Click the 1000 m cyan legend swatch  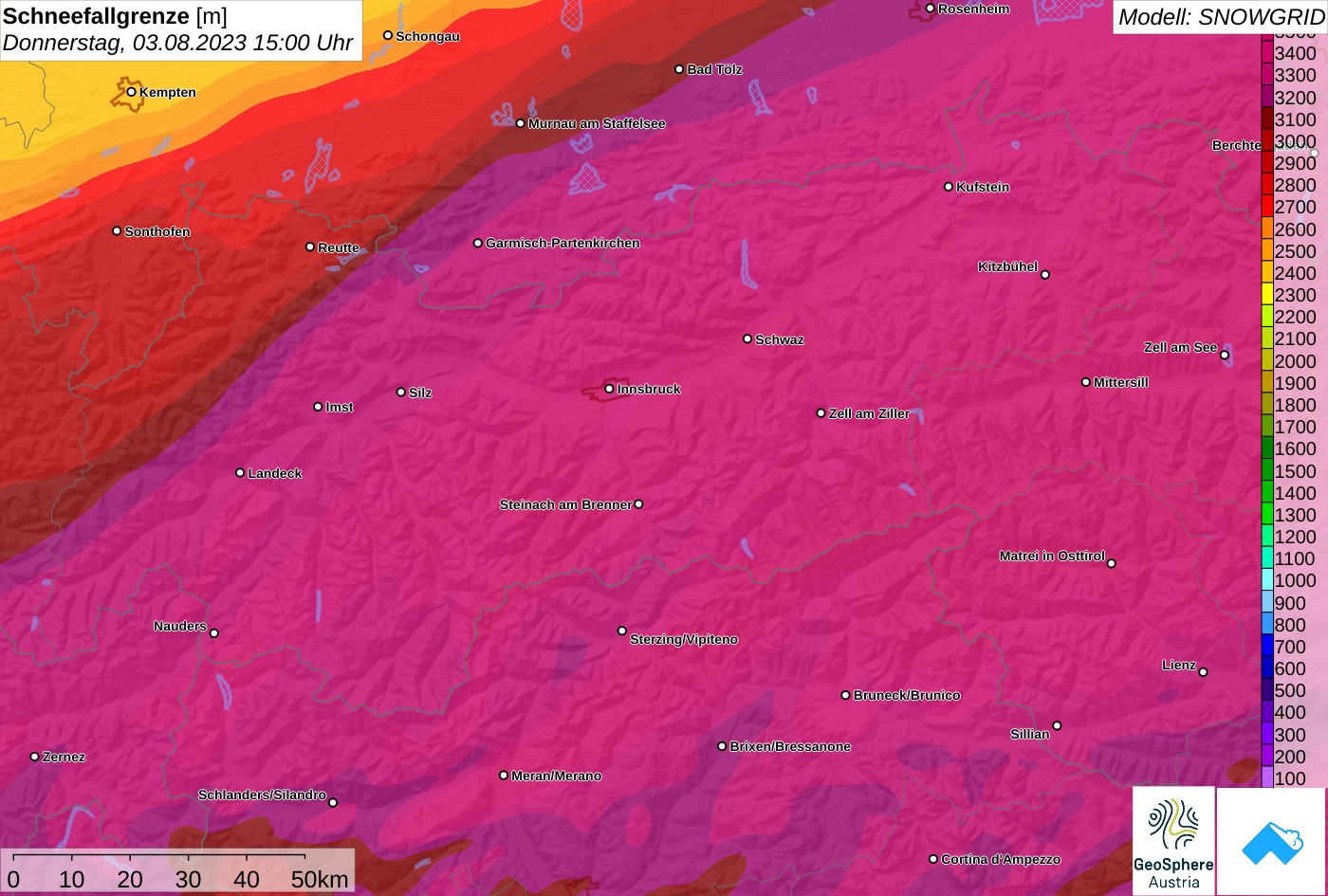point(1266,580)
